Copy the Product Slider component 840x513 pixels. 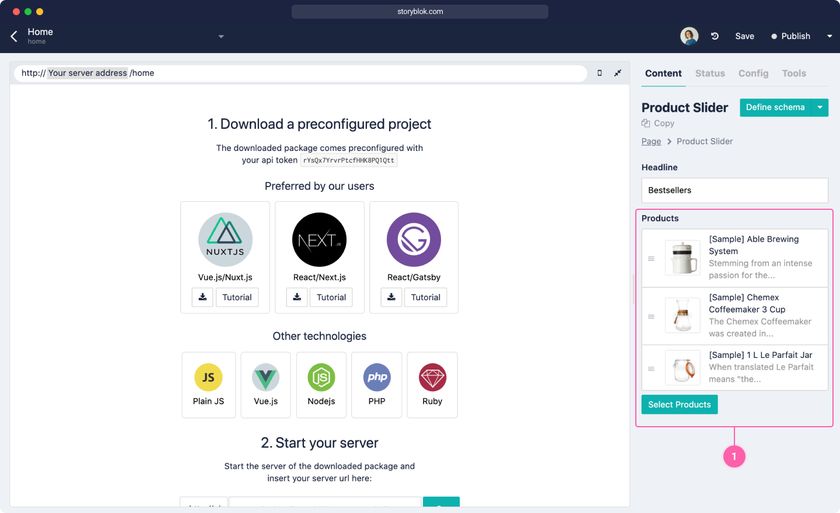[x=658, y=123]
